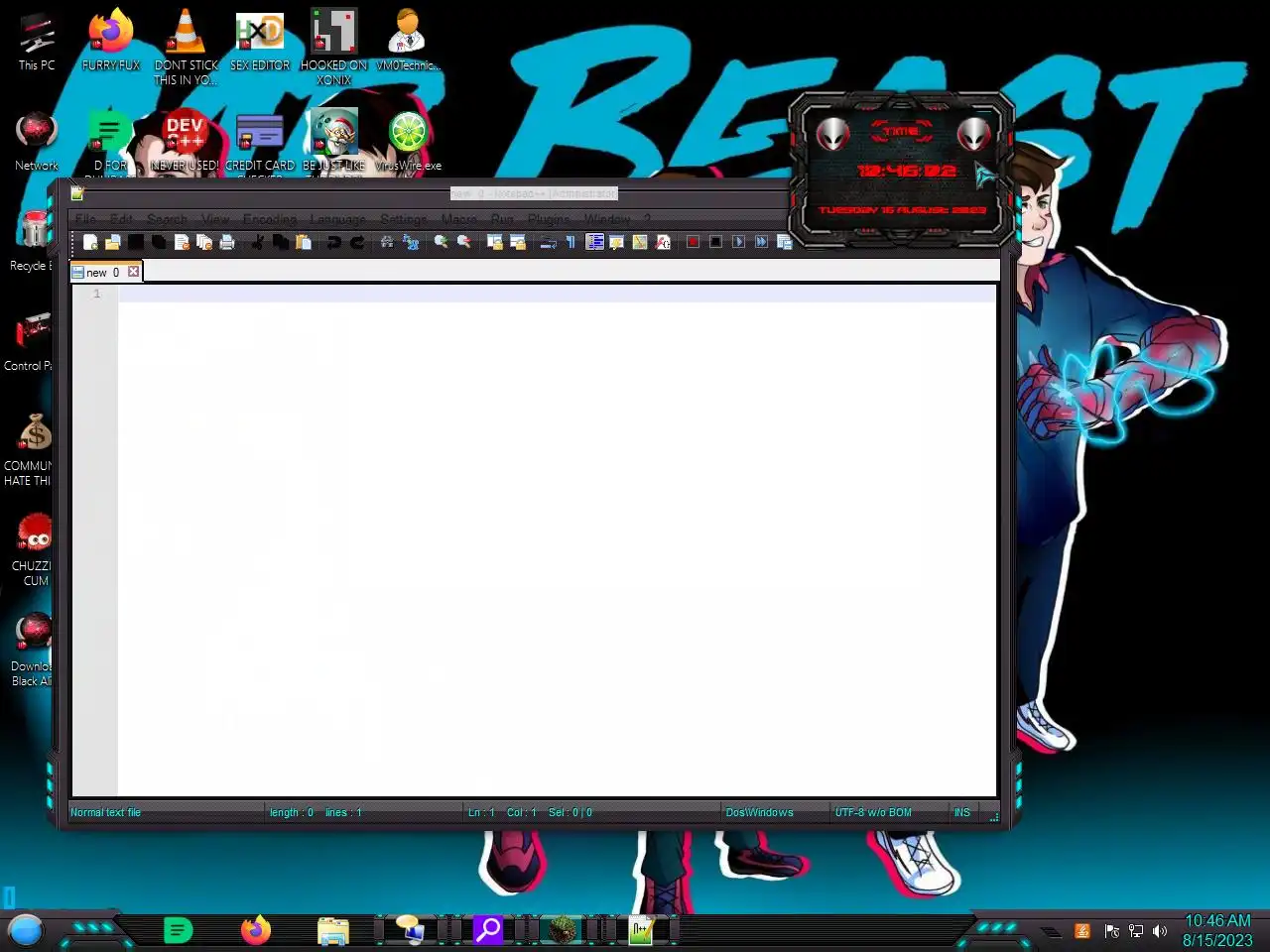Screen dimensions: 1270x952
Task: Click the Open file toolbar icon
Action: tap(113, 242)
